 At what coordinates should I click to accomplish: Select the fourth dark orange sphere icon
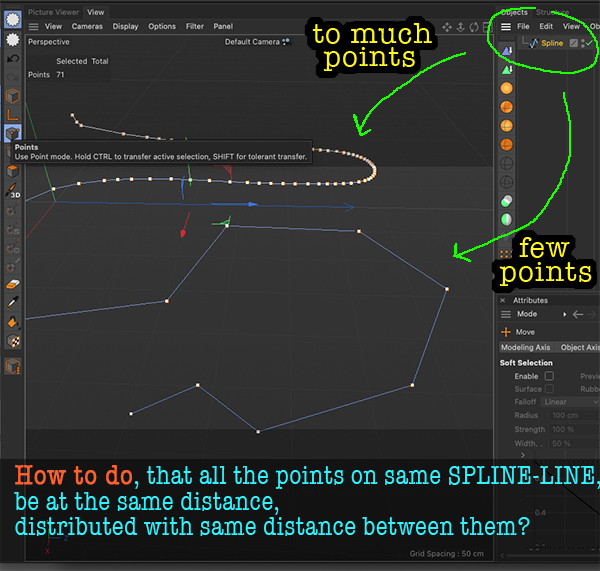point(507,145)
